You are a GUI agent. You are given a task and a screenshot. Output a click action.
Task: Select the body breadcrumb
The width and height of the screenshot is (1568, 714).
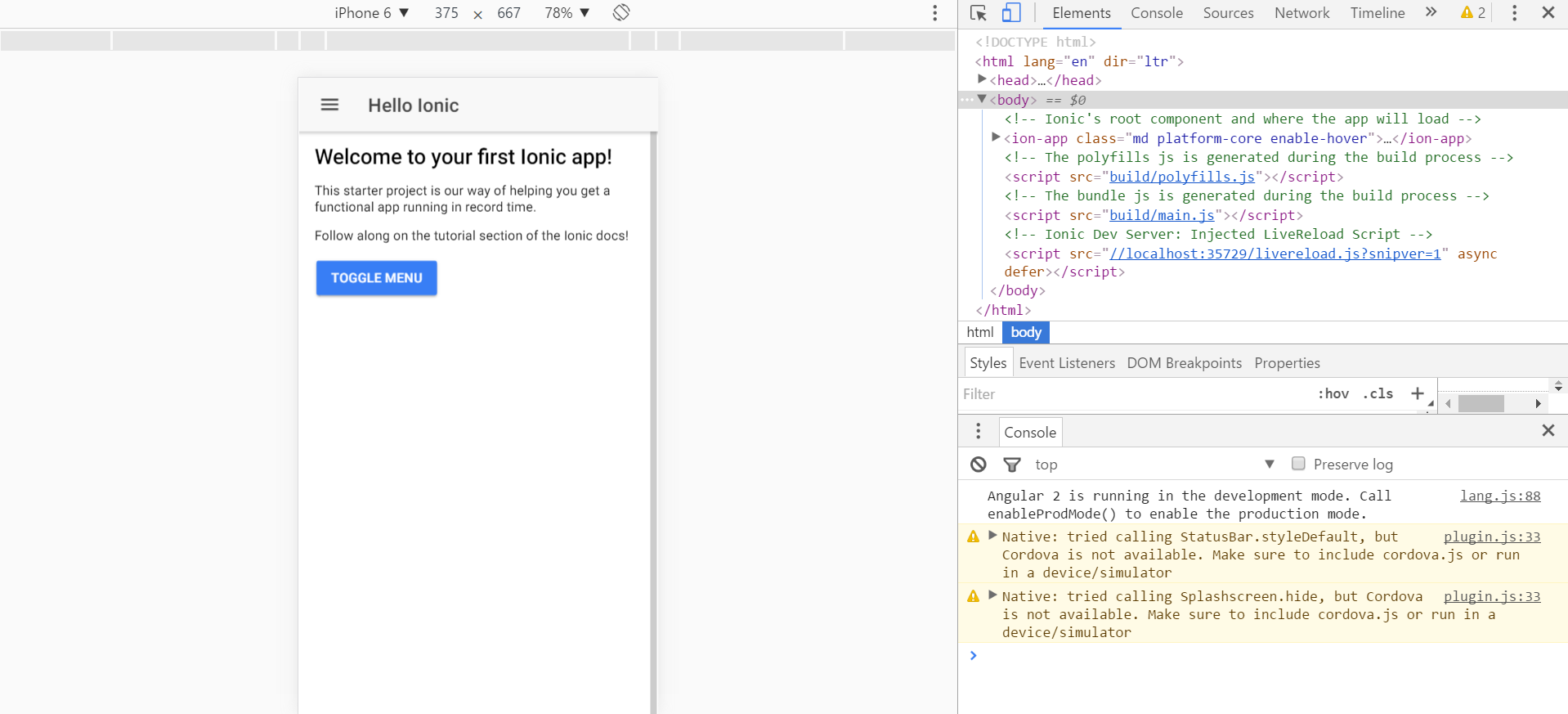[1026, 332]
